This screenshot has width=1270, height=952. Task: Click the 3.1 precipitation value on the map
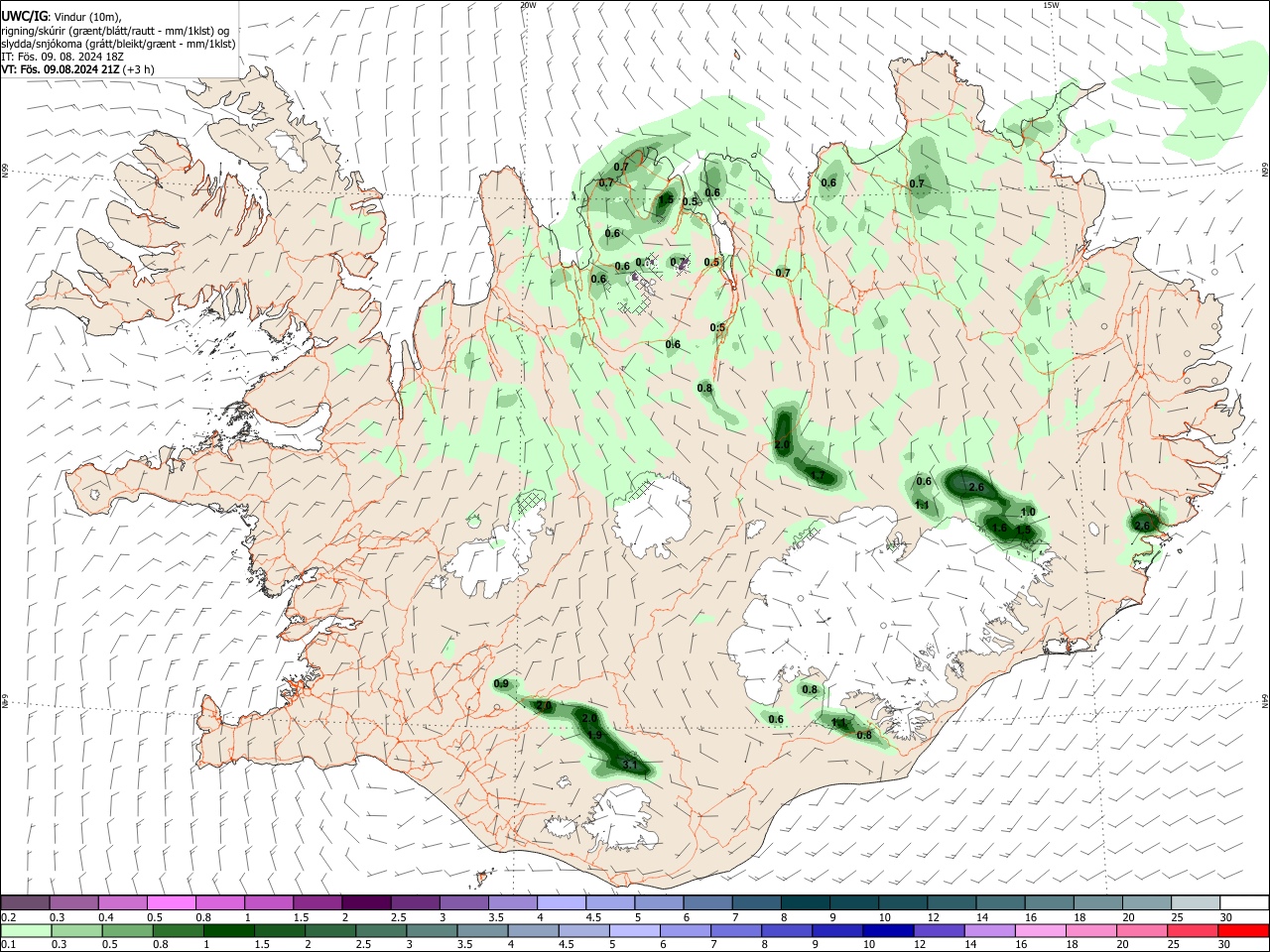[x=629, y=765]
